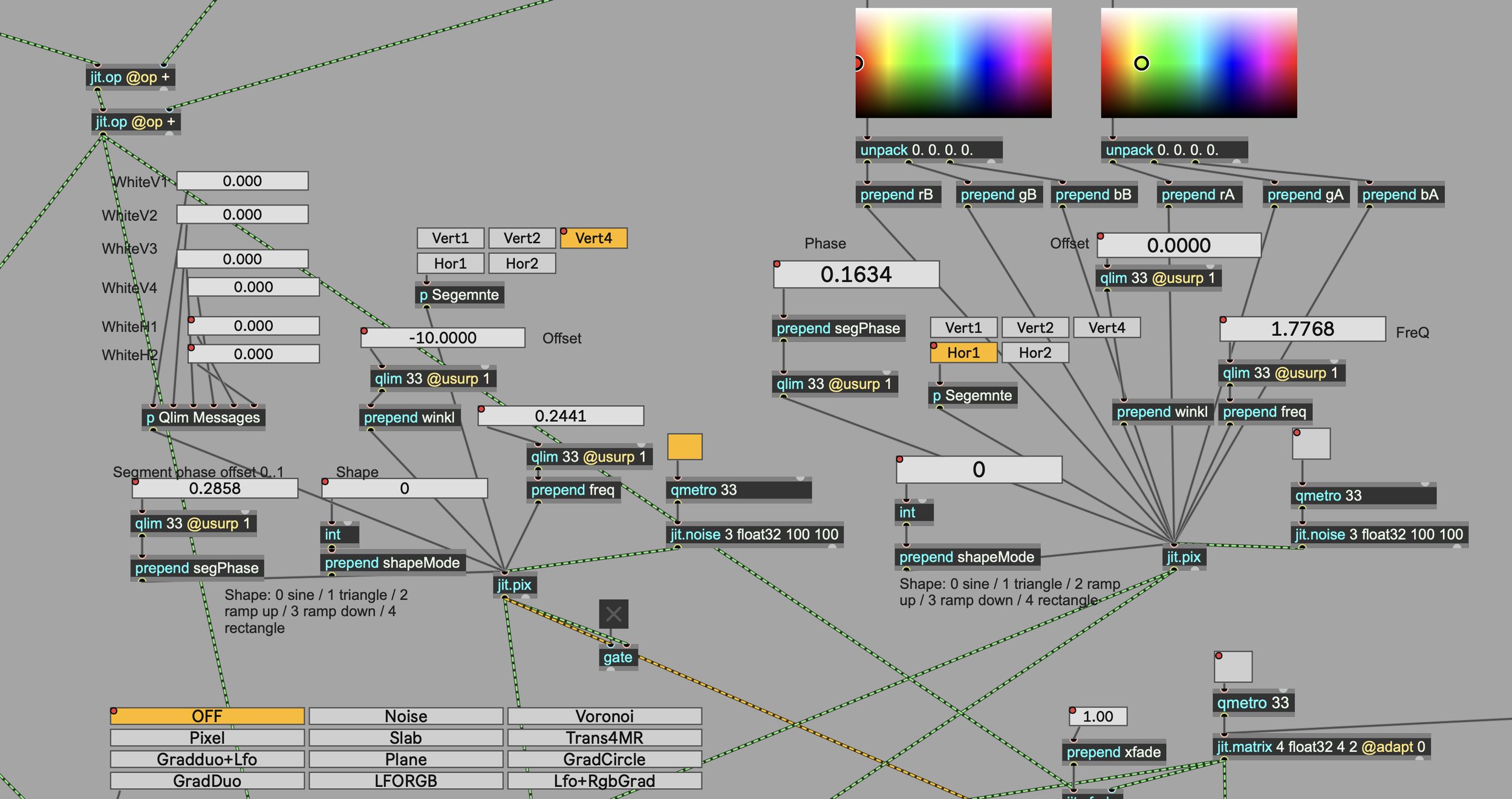The height and width of the screenshot is (799, 1512).
Task: Click the Phase number box showing 0.1634
Action: coord(856,275)
